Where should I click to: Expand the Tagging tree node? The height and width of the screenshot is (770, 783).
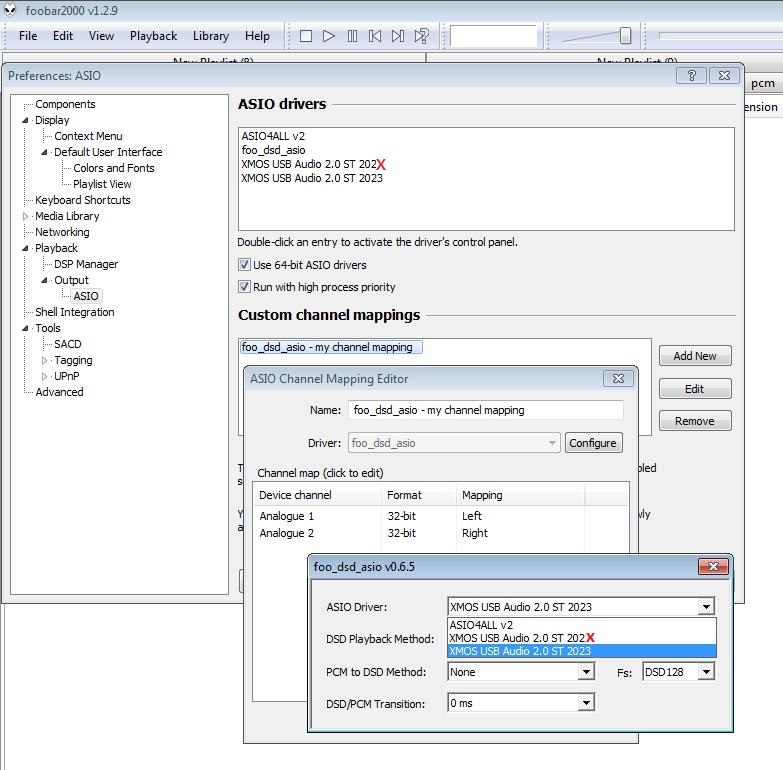44,360
